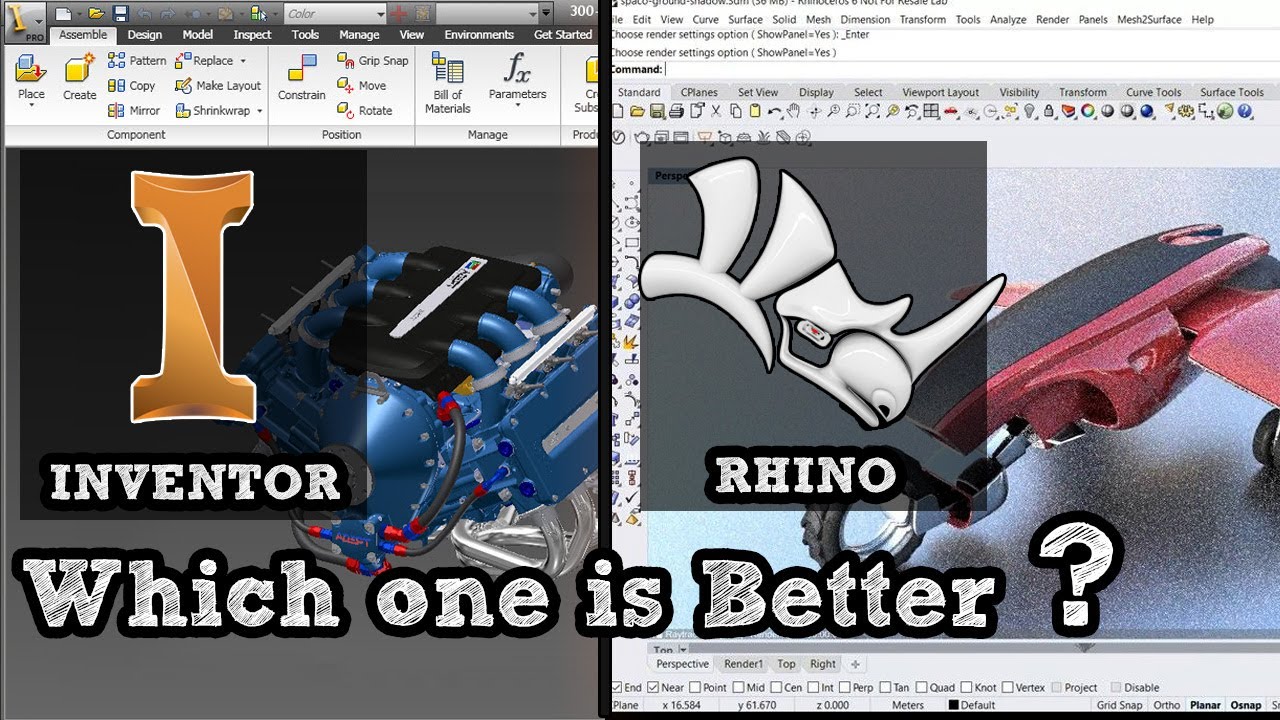The width and height of the screenshot is (1280, 720).
Task: Click Rhino Undo arrow icon
Action: pos(774,111)
